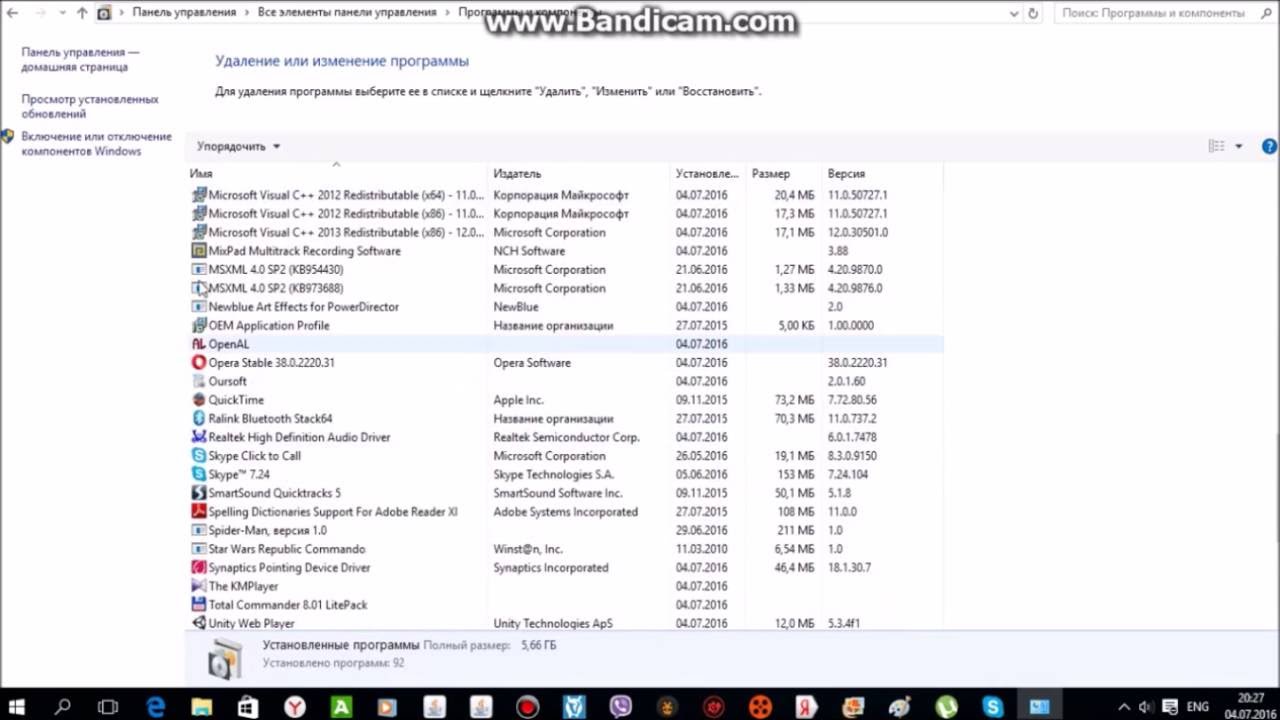Click the Skype 7.24 icon
Screen dimensions: 1280x720
click(x=198, y=475)
